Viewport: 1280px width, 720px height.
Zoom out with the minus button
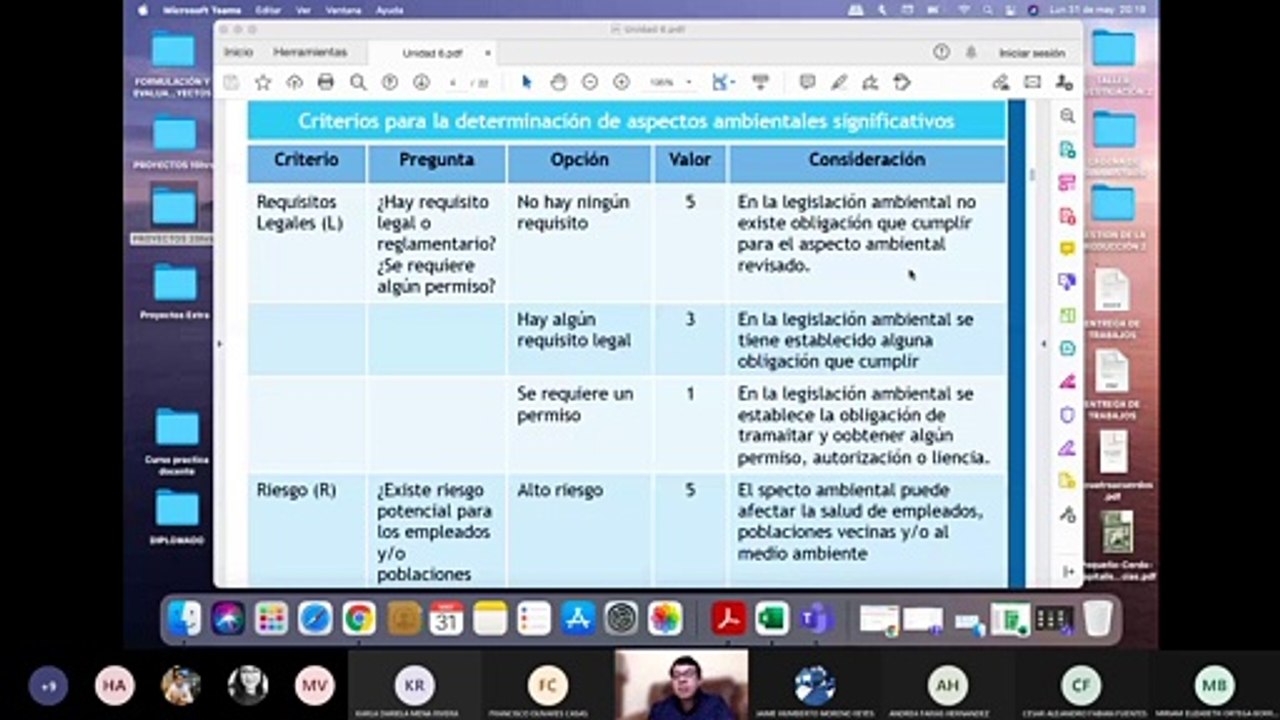click(x=590, y=82)
